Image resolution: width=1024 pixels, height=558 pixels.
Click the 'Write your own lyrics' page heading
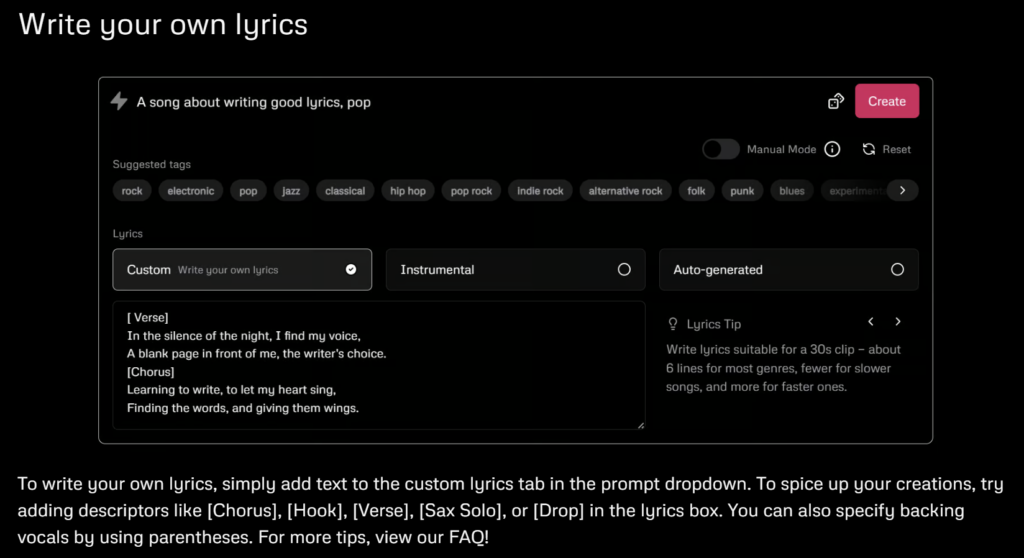pos(163,25)
